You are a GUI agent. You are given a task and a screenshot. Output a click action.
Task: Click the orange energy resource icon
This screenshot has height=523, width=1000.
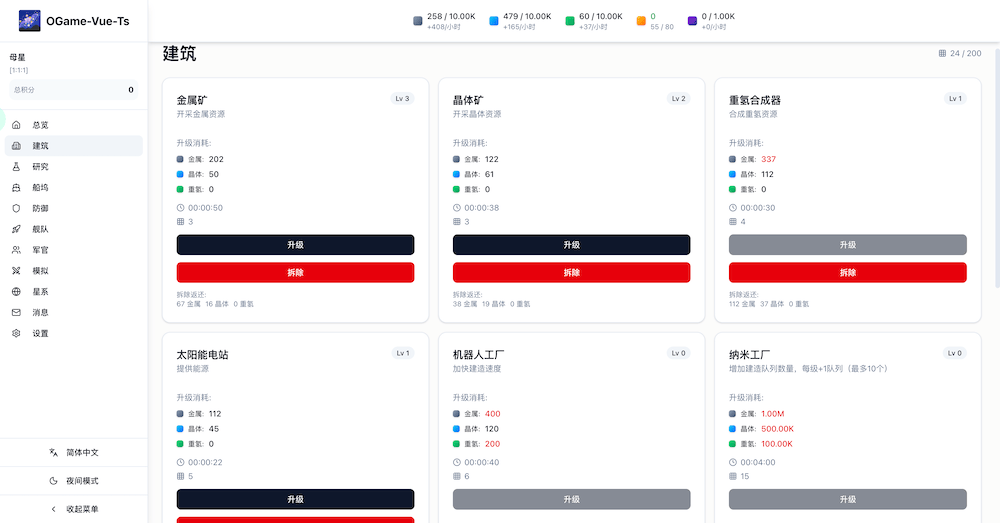point(641,21)
